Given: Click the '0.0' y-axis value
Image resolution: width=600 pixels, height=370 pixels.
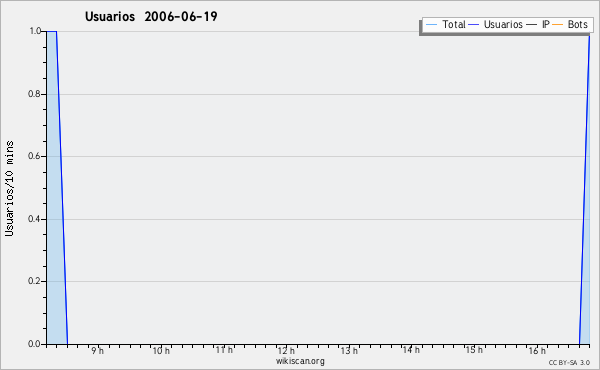Looking at the screenshot, I should pos(34,344).
